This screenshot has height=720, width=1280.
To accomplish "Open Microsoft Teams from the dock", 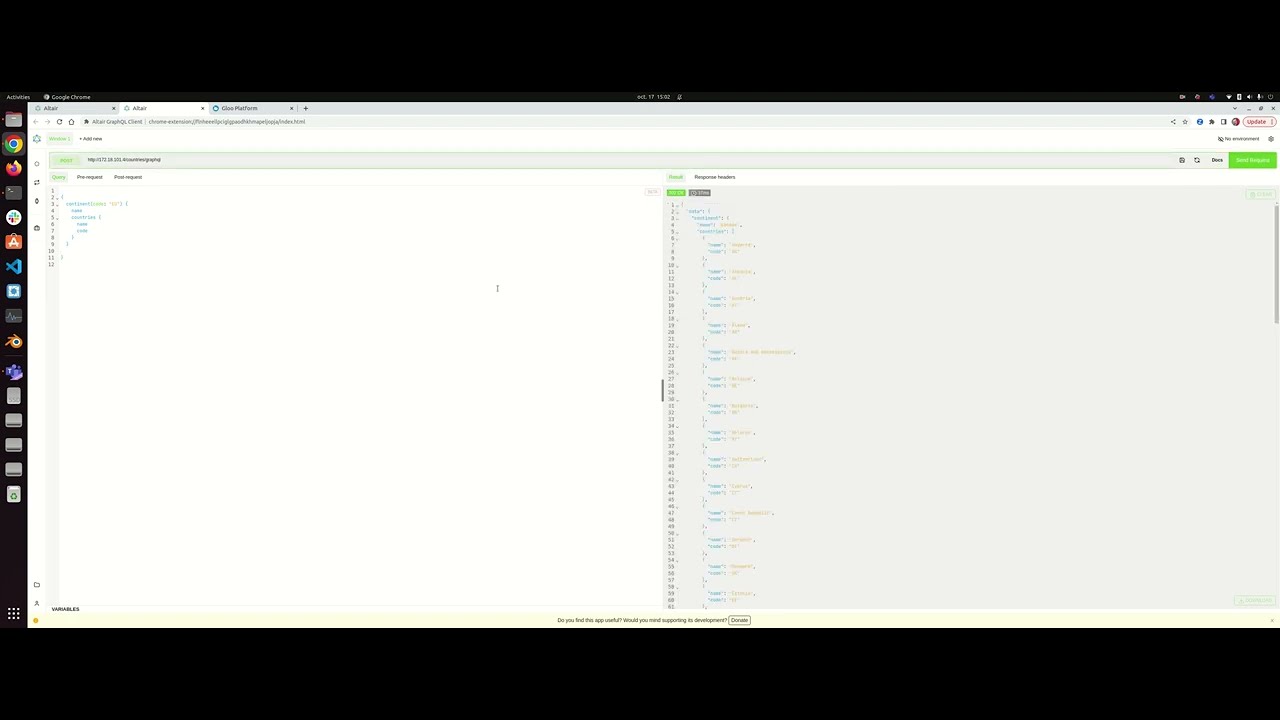I will click(x=13, y=371).
